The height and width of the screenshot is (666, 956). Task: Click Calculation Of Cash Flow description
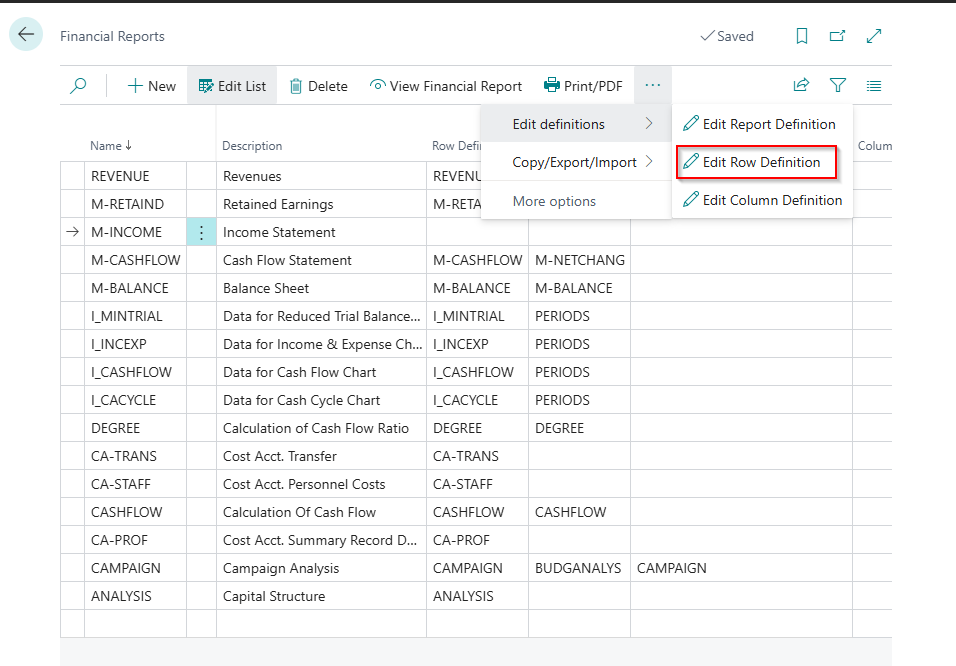coord(321,513)
